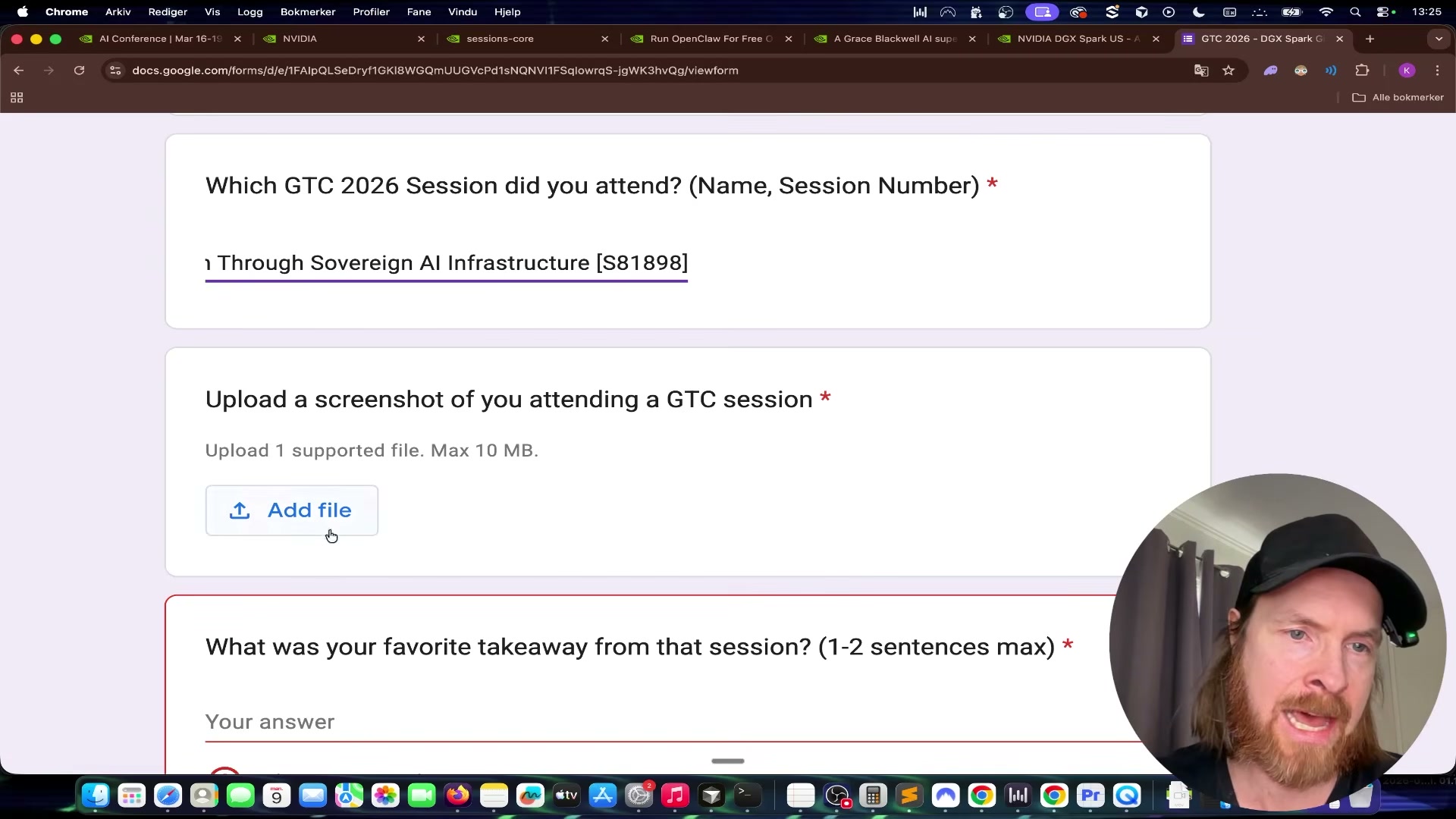Screen dimensions: 1456x819
Task: Open Chrome's three-dot menu
Action: 1438,71
